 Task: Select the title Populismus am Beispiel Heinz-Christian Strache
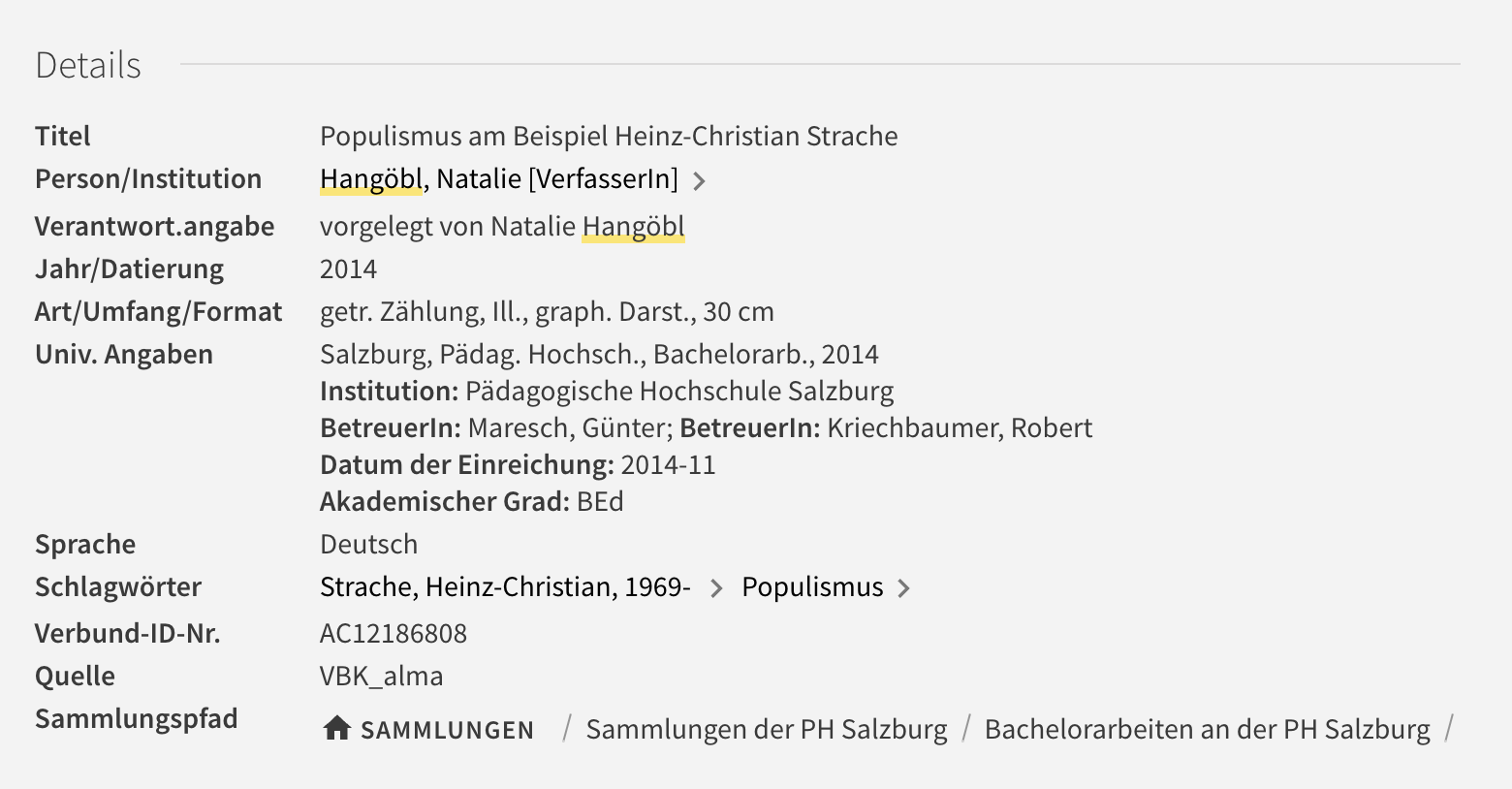[609, 136]
